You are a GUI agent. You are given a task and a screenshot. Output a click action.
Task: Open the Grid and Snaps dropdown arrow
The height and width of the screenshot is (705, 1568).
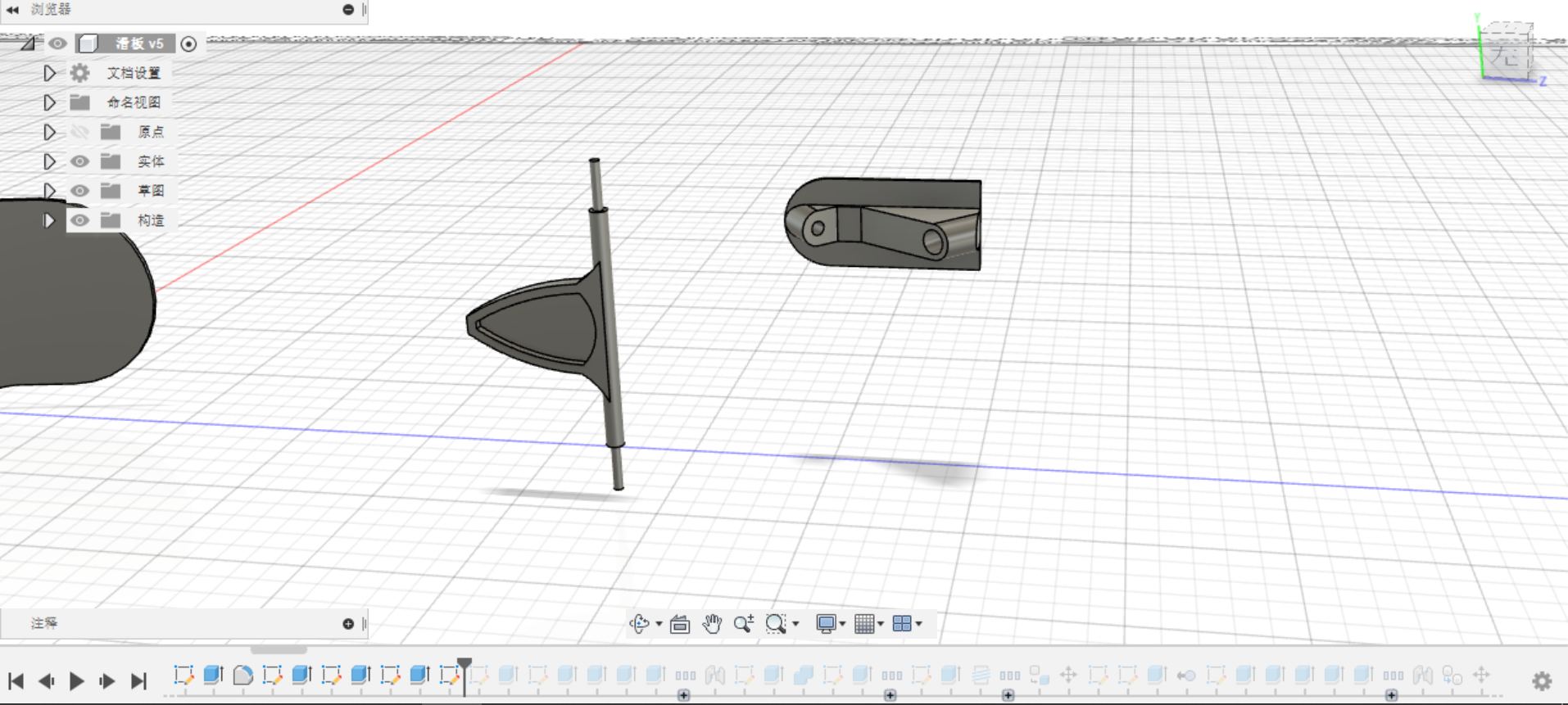click(881, 624)
